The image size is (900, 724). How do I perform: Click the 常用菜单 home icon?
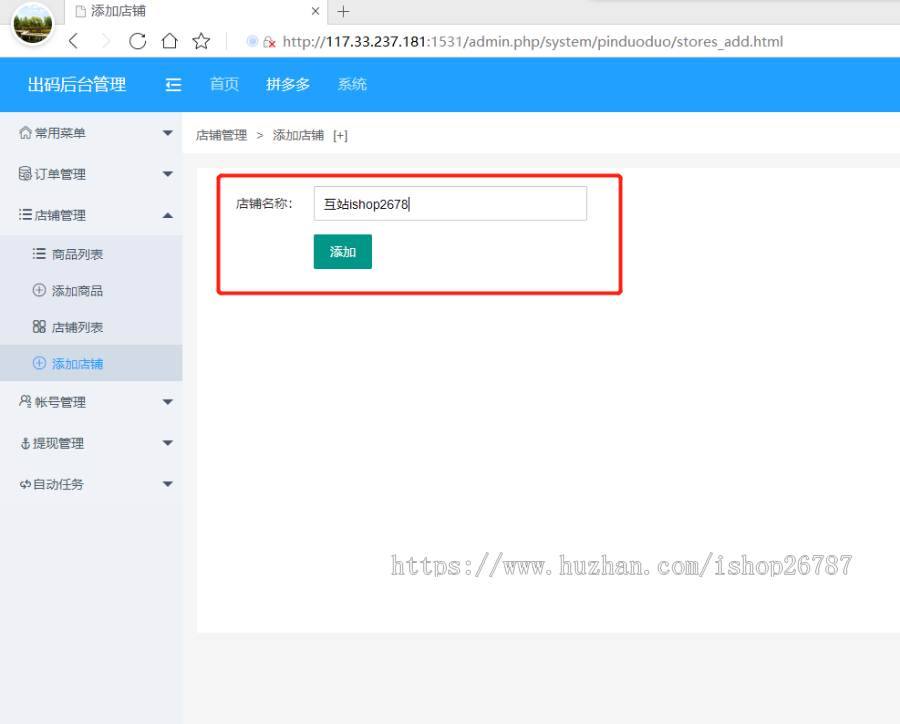(25, 133)
